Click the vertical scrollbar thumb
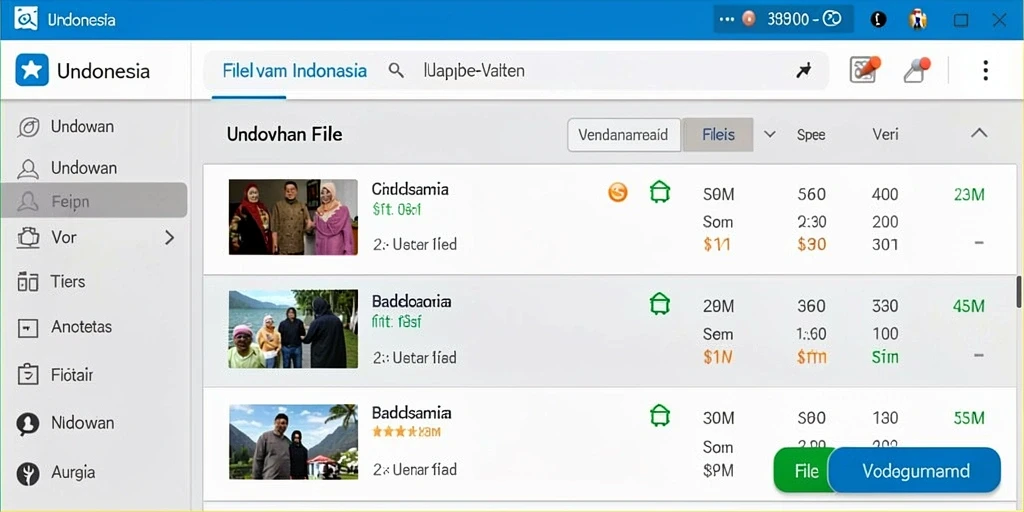1024x512 pixels. click(1019, 291)
